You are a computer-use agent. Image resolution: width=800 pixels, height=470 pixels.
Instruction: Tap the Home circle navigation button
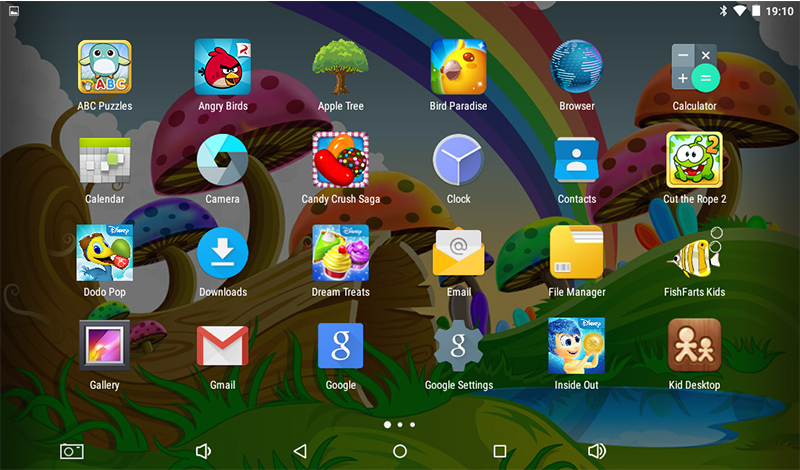coord(400,451)
